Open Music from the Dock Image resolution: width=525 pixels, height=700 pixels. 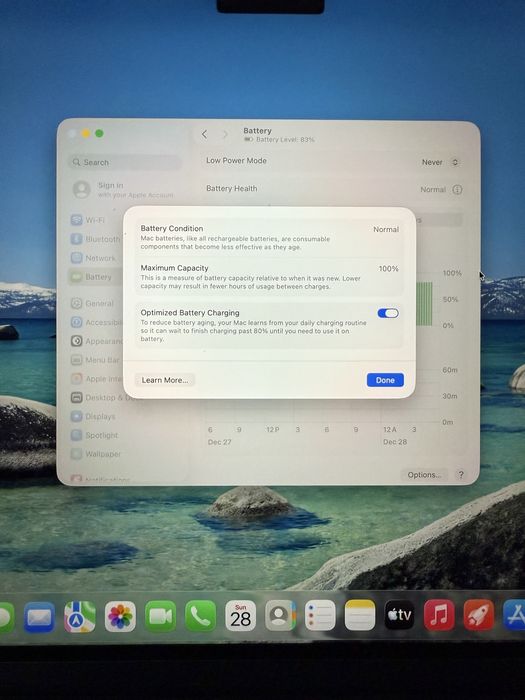tap(439, 615)
